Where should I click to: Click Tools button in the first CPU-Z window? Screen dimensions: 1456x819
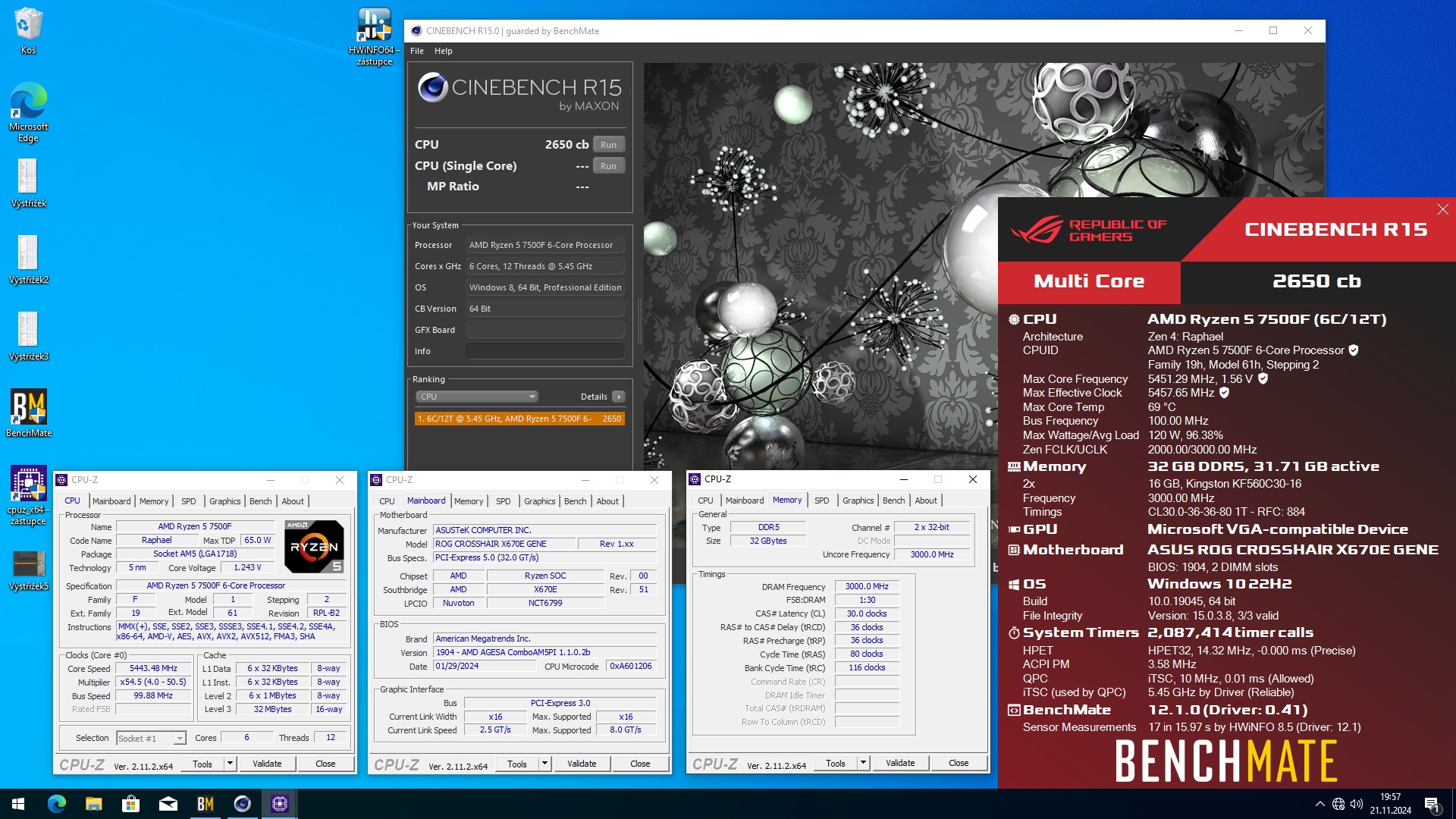[202, 764]
